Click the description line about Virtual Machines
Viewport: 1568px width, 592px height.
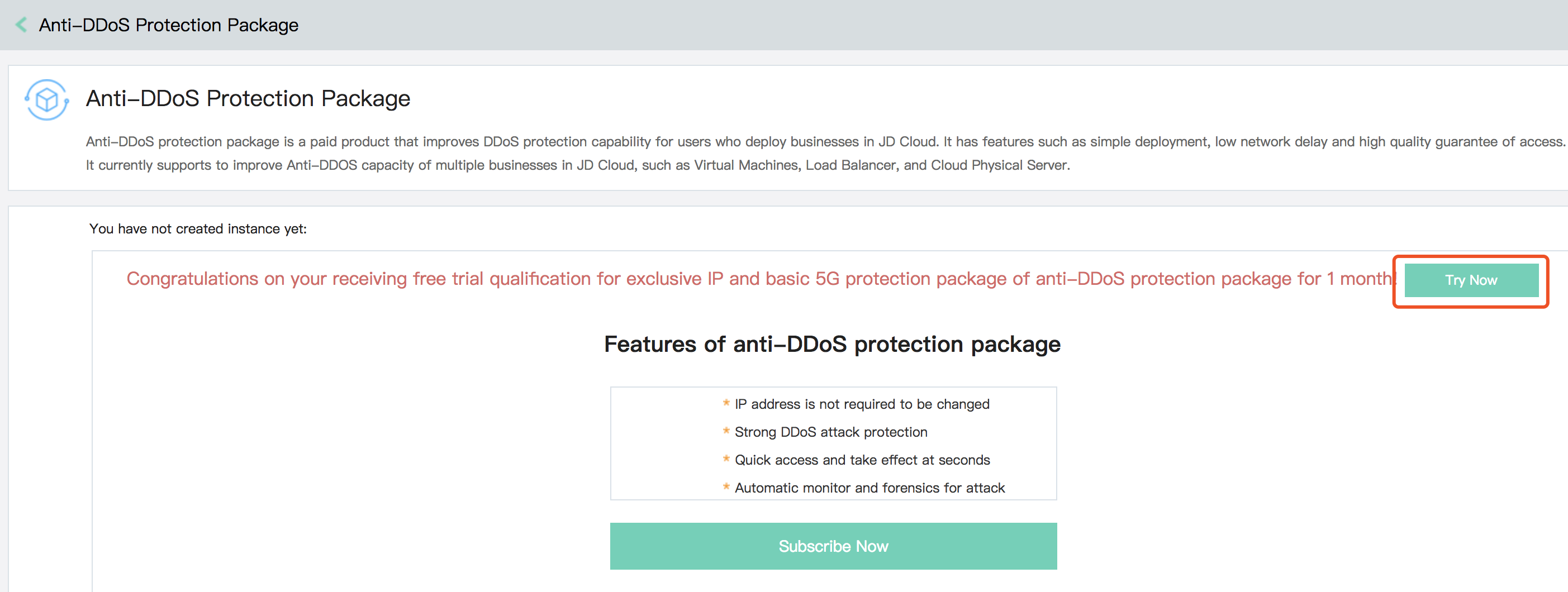(578, 165)
